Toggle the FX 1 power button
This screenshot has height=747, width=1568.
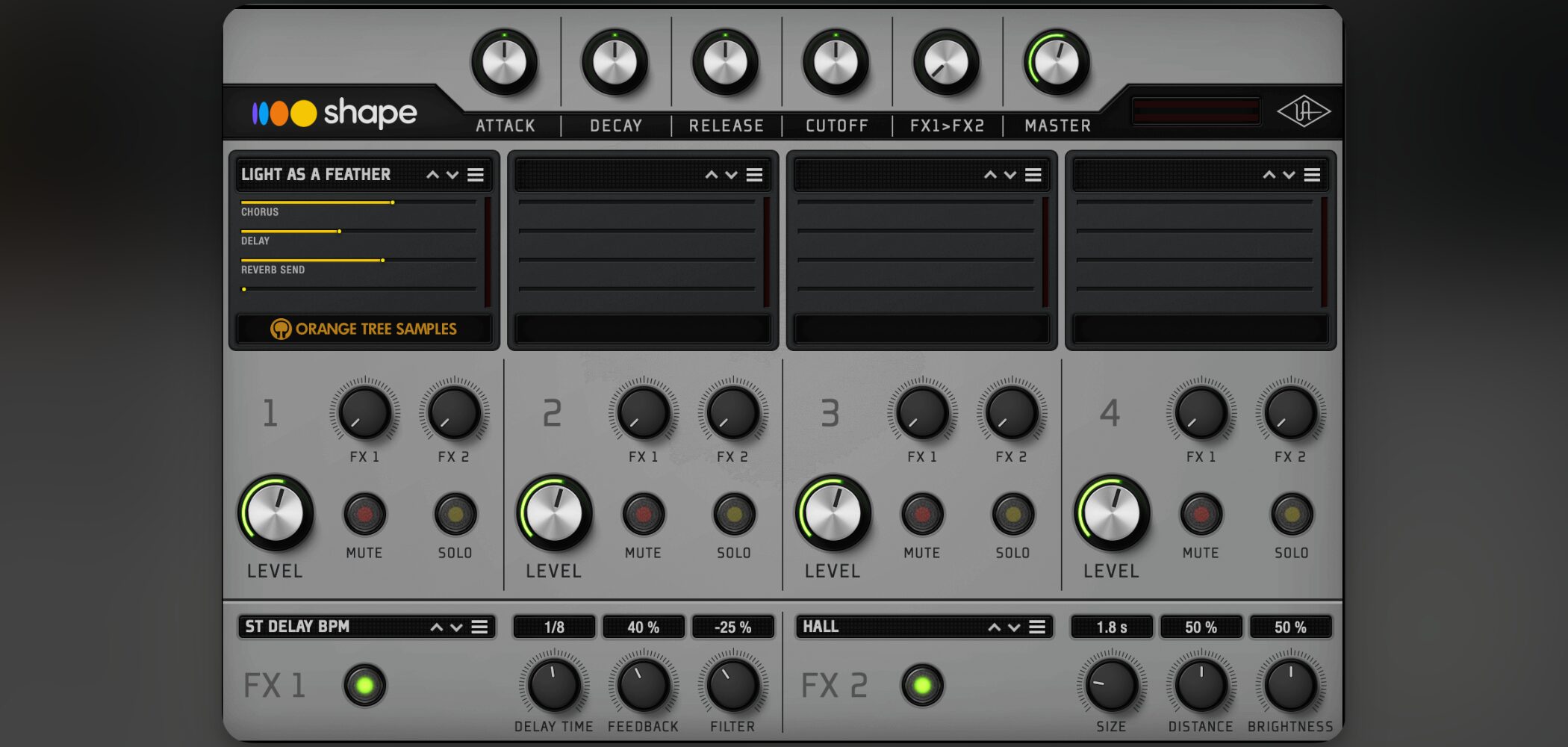pos(364,685)
